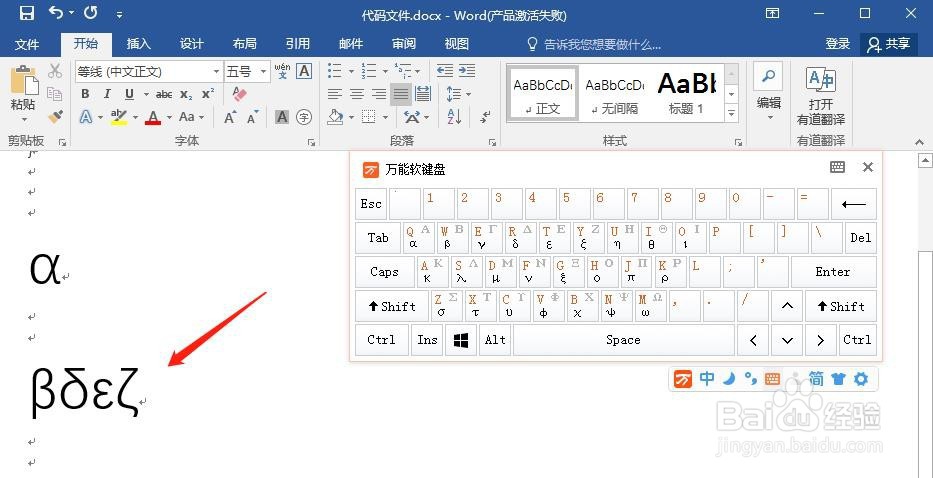The height and width of the screenshot is (478, 933).
Task: Open 有道翻译 translate button
Action: coord(821,95)
